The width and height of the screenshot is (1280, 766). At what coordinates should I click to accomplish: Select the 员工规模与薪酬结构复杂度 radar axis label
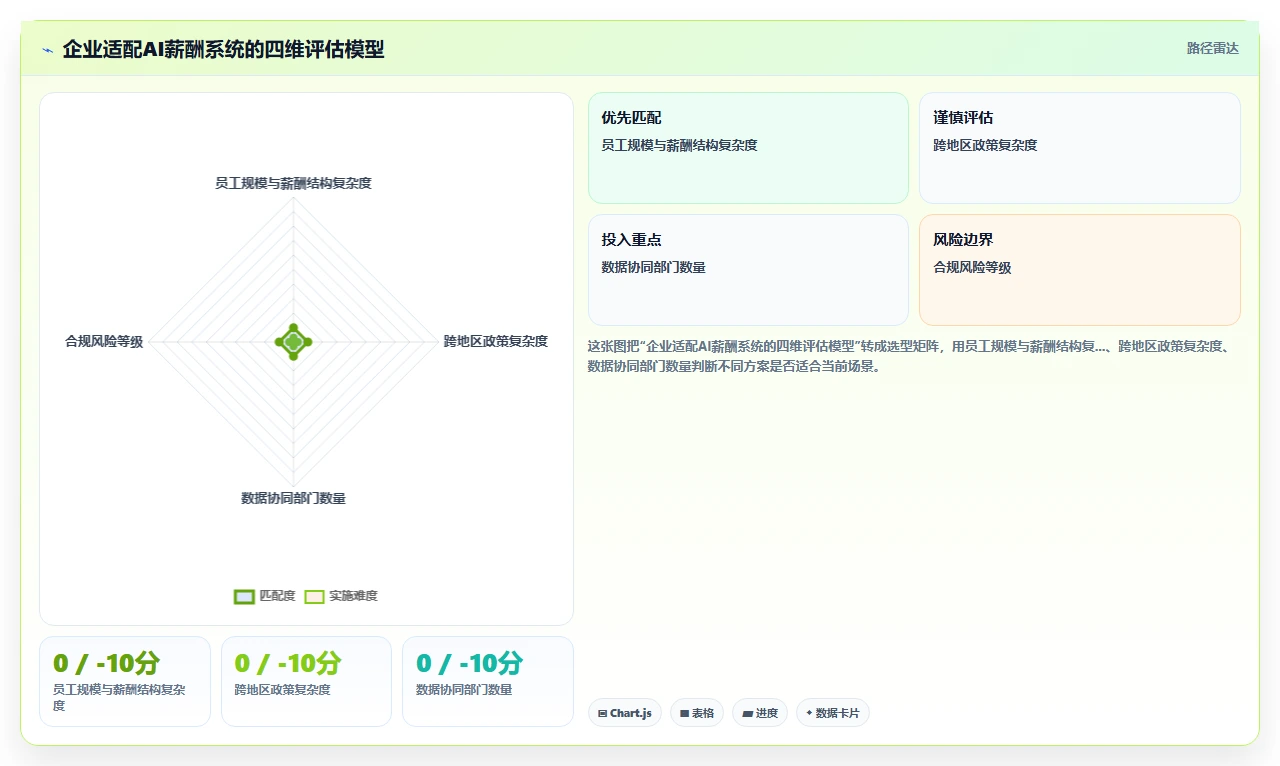point(293,183)
